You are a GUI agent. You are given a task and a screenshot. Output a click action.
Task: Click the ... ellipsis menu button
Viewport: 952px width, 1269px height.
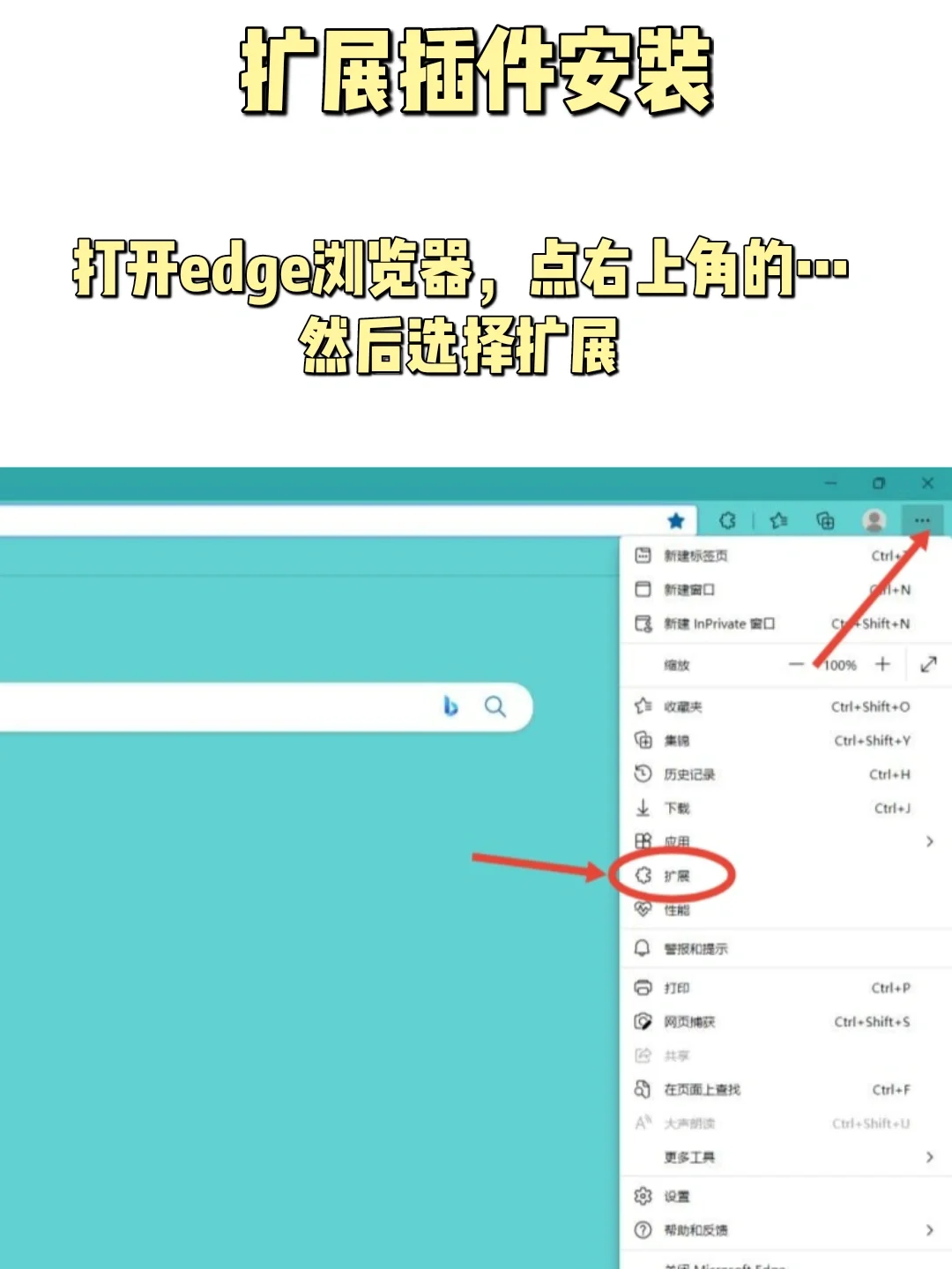(921, 521)
